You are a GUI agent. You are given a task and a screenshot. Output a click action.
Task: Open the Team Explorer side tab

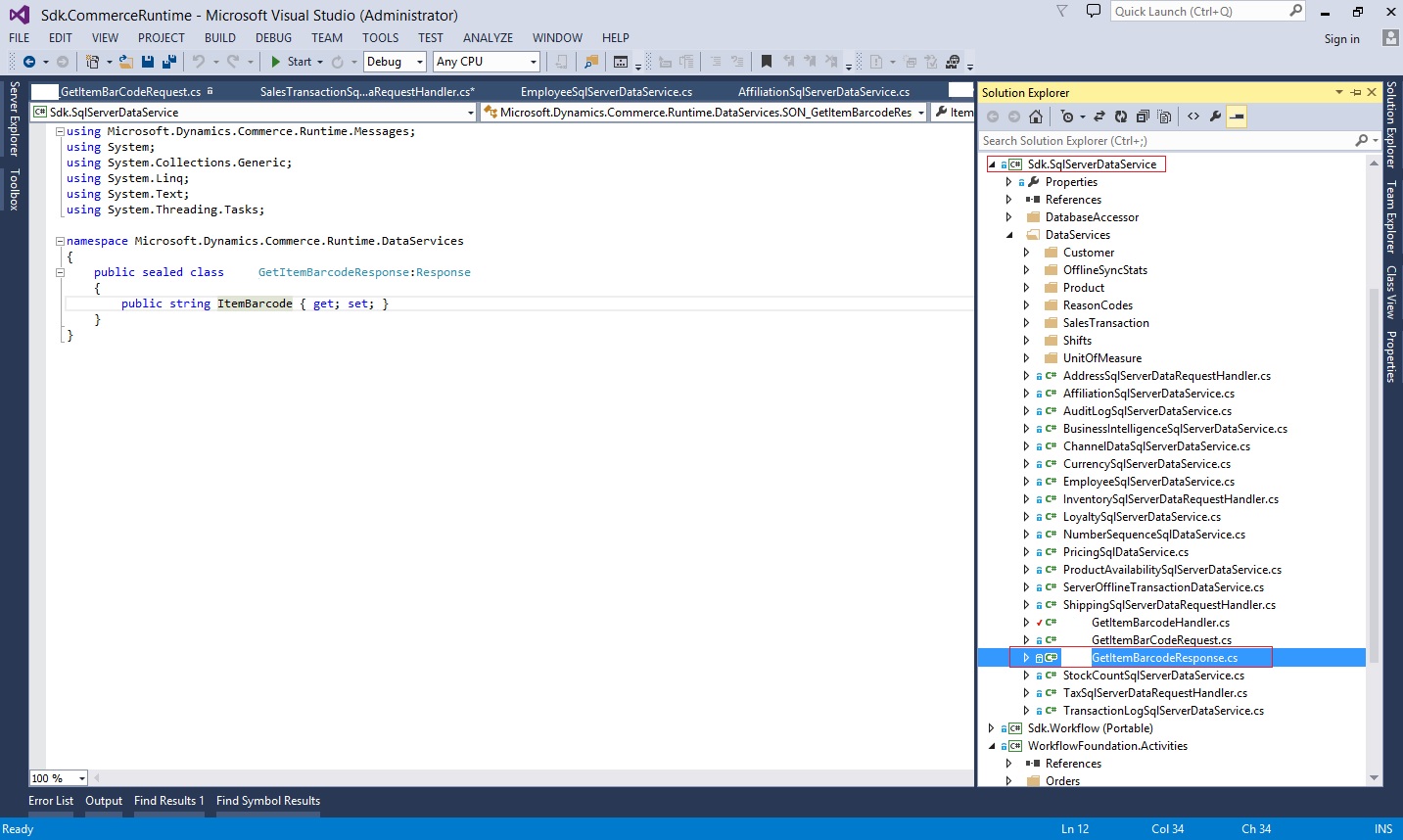[1390, 217]
